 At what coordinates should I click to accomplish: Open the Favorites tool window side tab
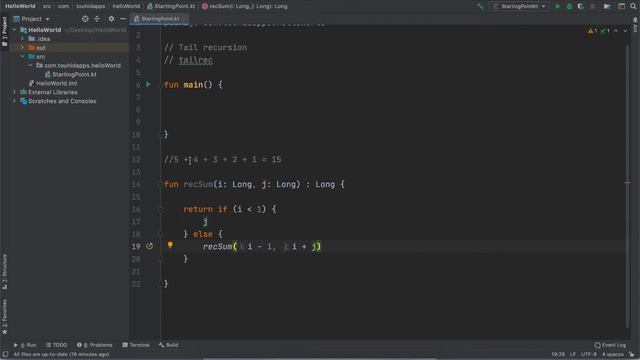pyautogui.click(x=4, y=317)
